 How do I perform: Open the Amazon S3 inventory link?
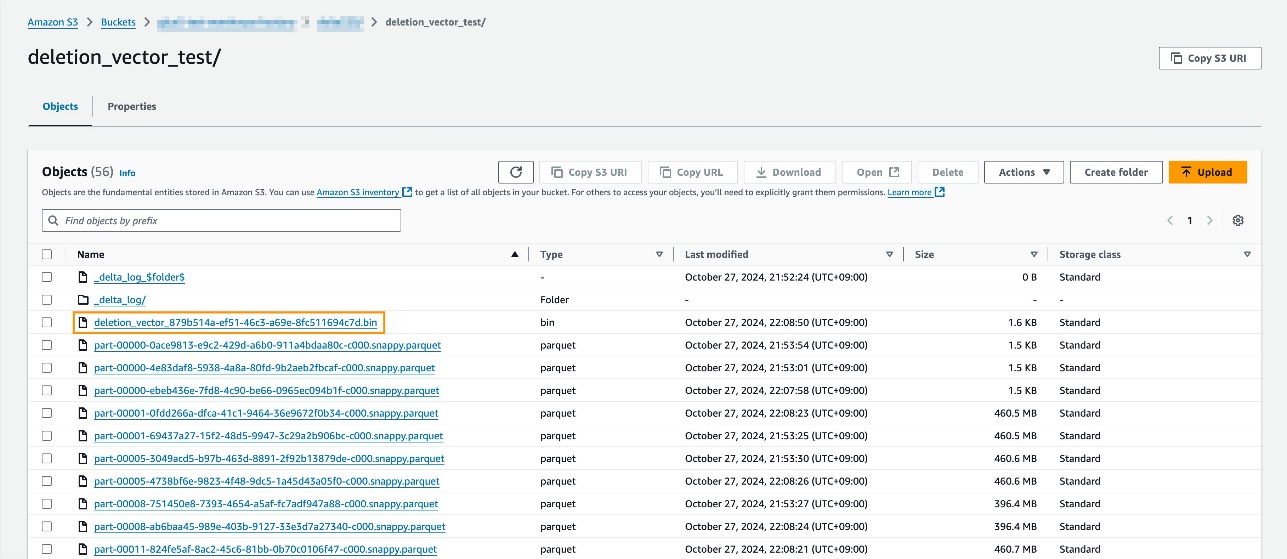pyautogui.click(x=358, y=192)
